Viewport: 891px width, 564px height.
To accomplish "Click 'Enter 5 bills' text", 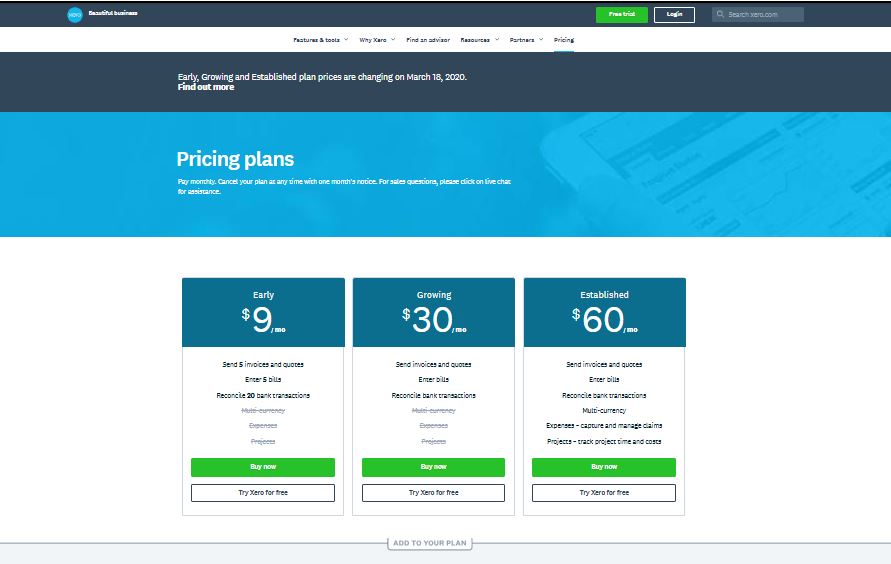I will coord(263,379).
